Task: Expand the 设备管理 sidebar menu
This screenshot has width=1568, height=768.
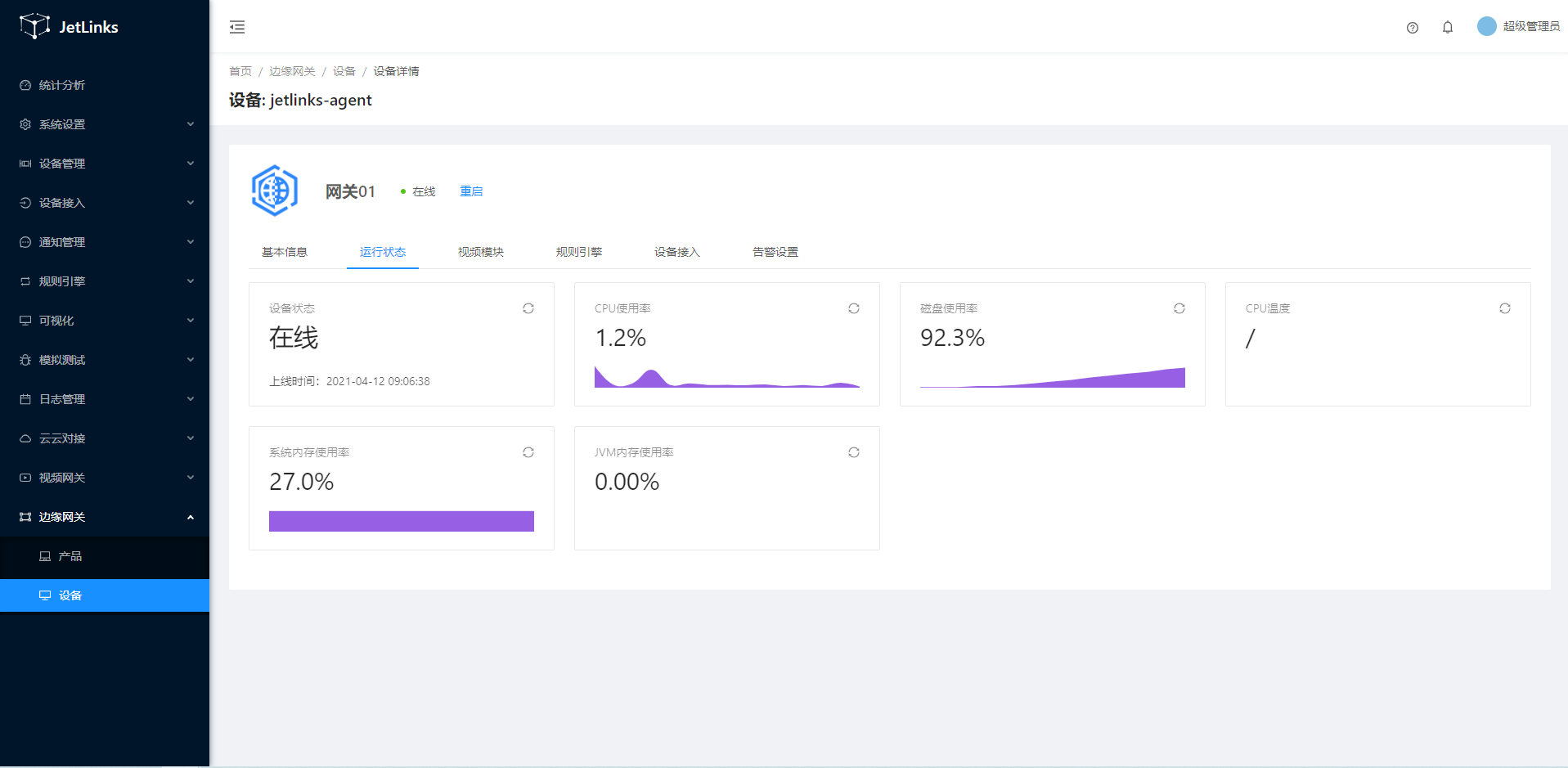Action: coord(105,164)
